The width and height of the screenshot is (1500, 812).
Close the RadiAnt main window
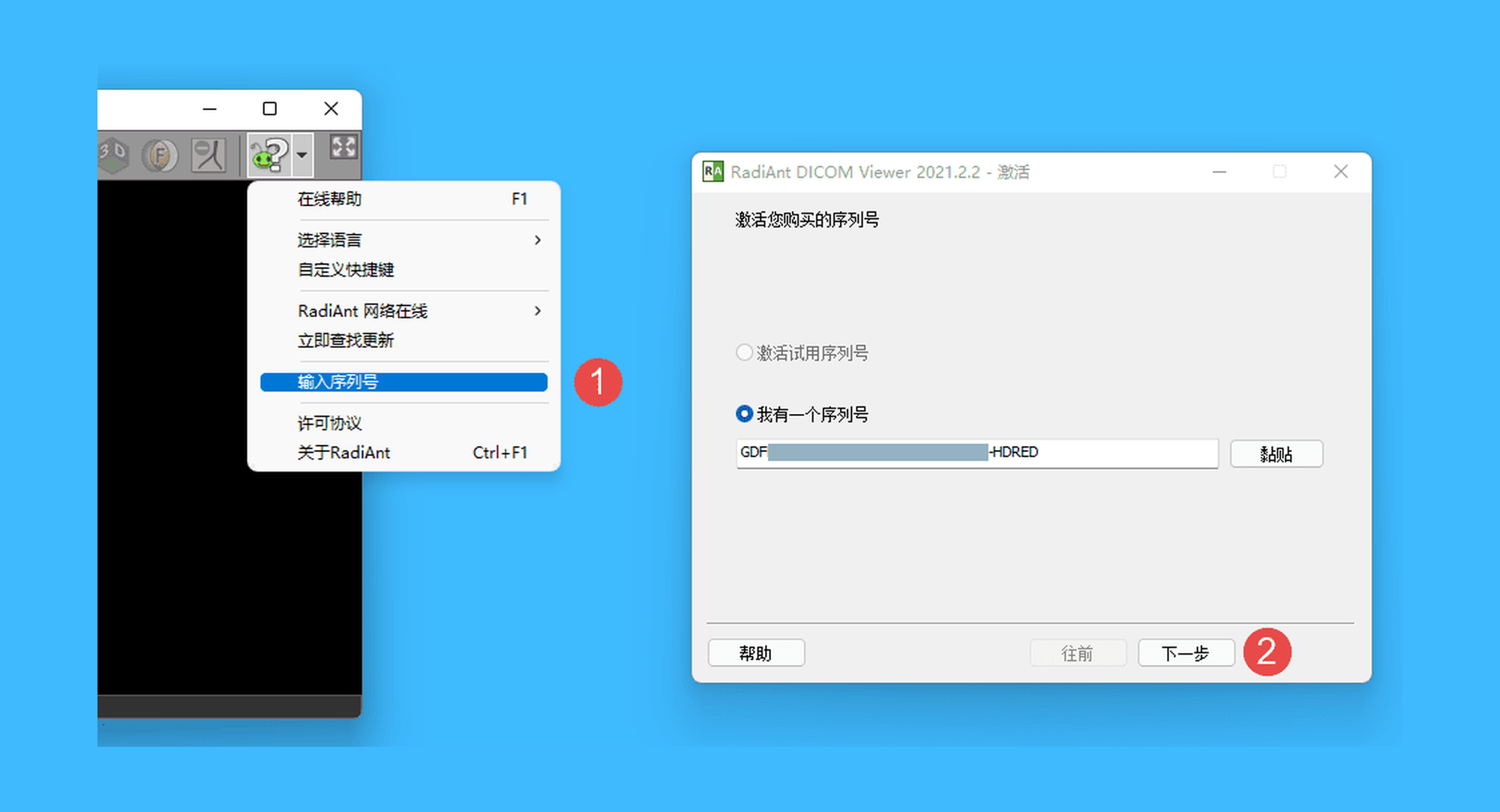331,109
